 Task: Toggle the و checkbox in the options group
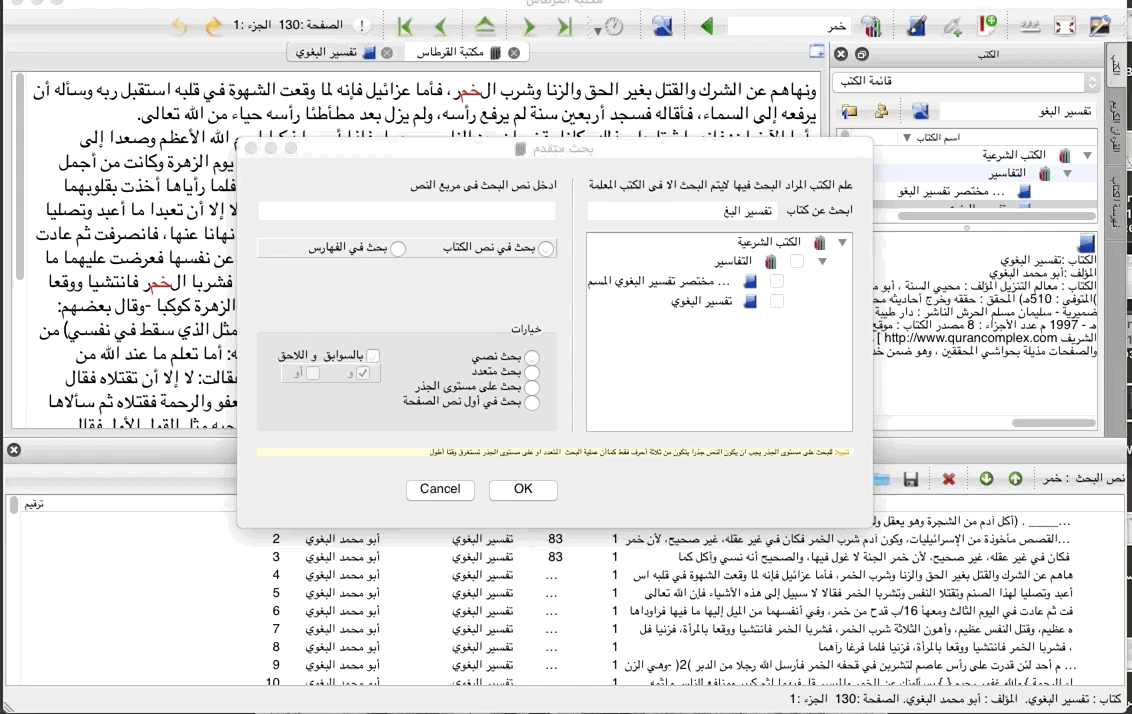coord(362,373)
